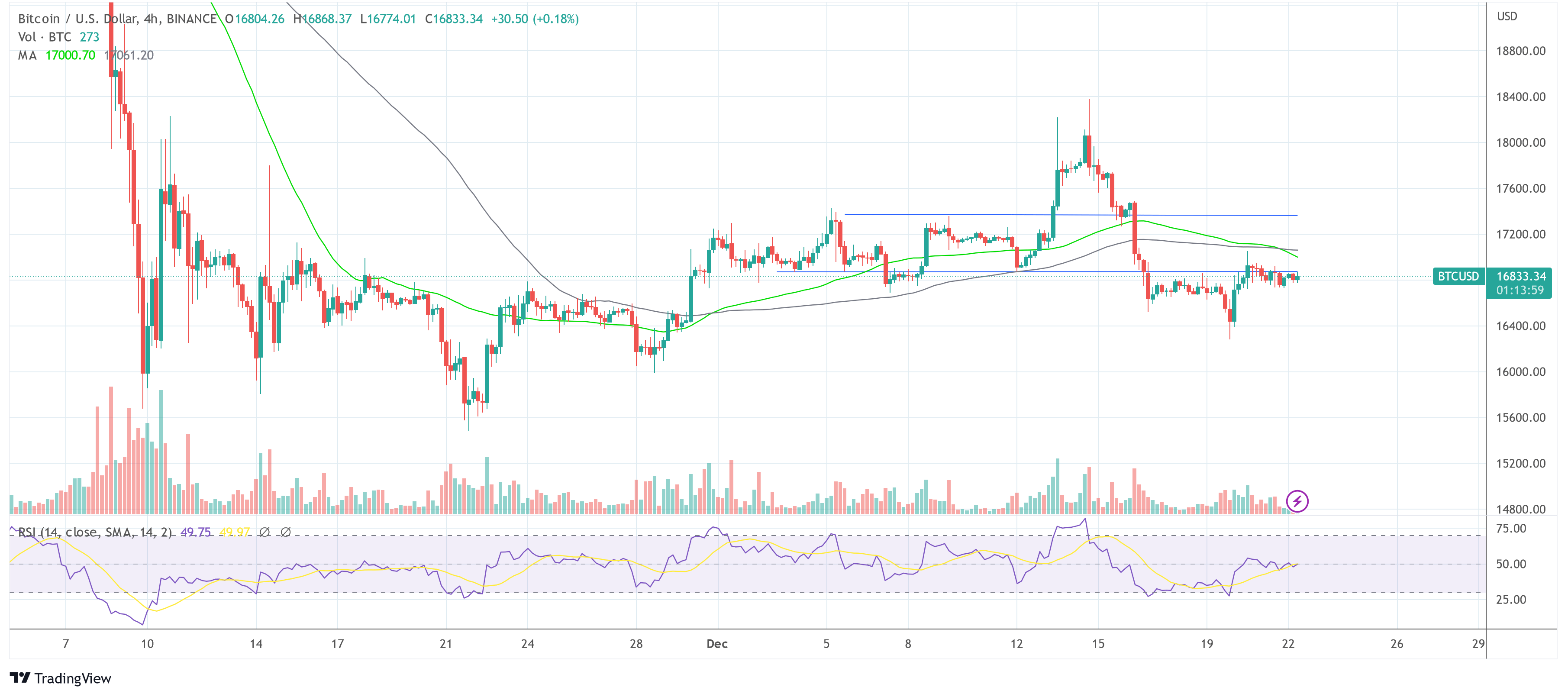Click the 17200.00 price axis label
This screenshot has width=1568, height=697.
click(x=1520, y=234)
